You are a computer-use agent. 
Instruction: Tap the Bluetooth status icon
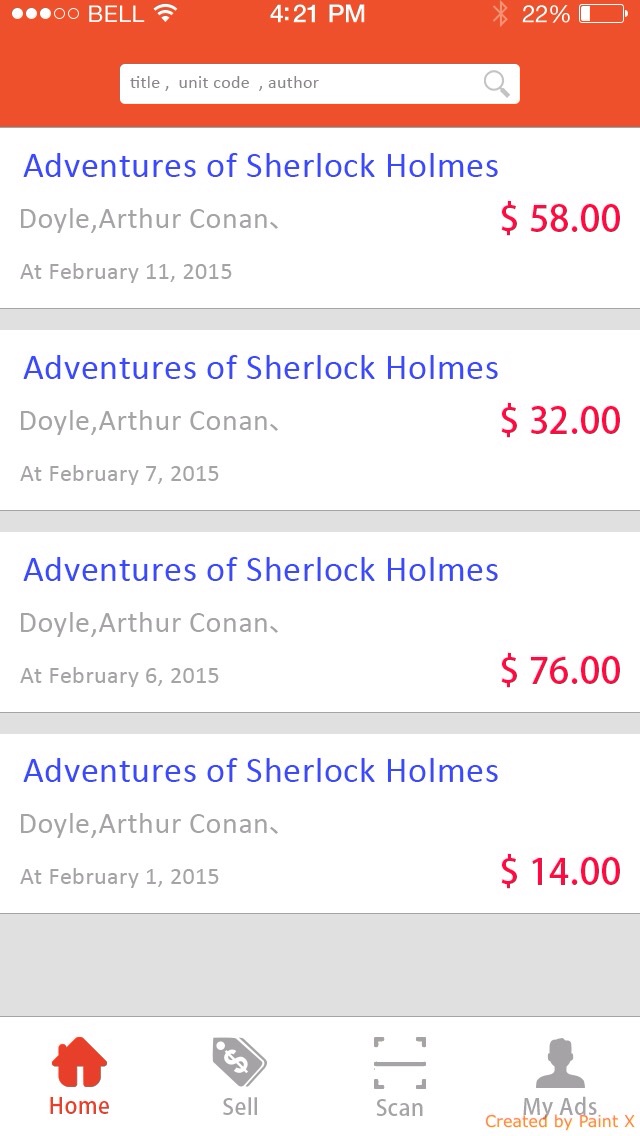tap(500, 14)
